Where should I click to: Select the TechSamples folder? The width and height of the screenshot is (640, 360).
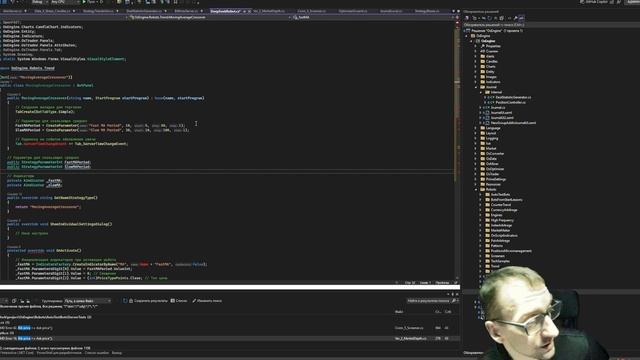click(498, 261)
